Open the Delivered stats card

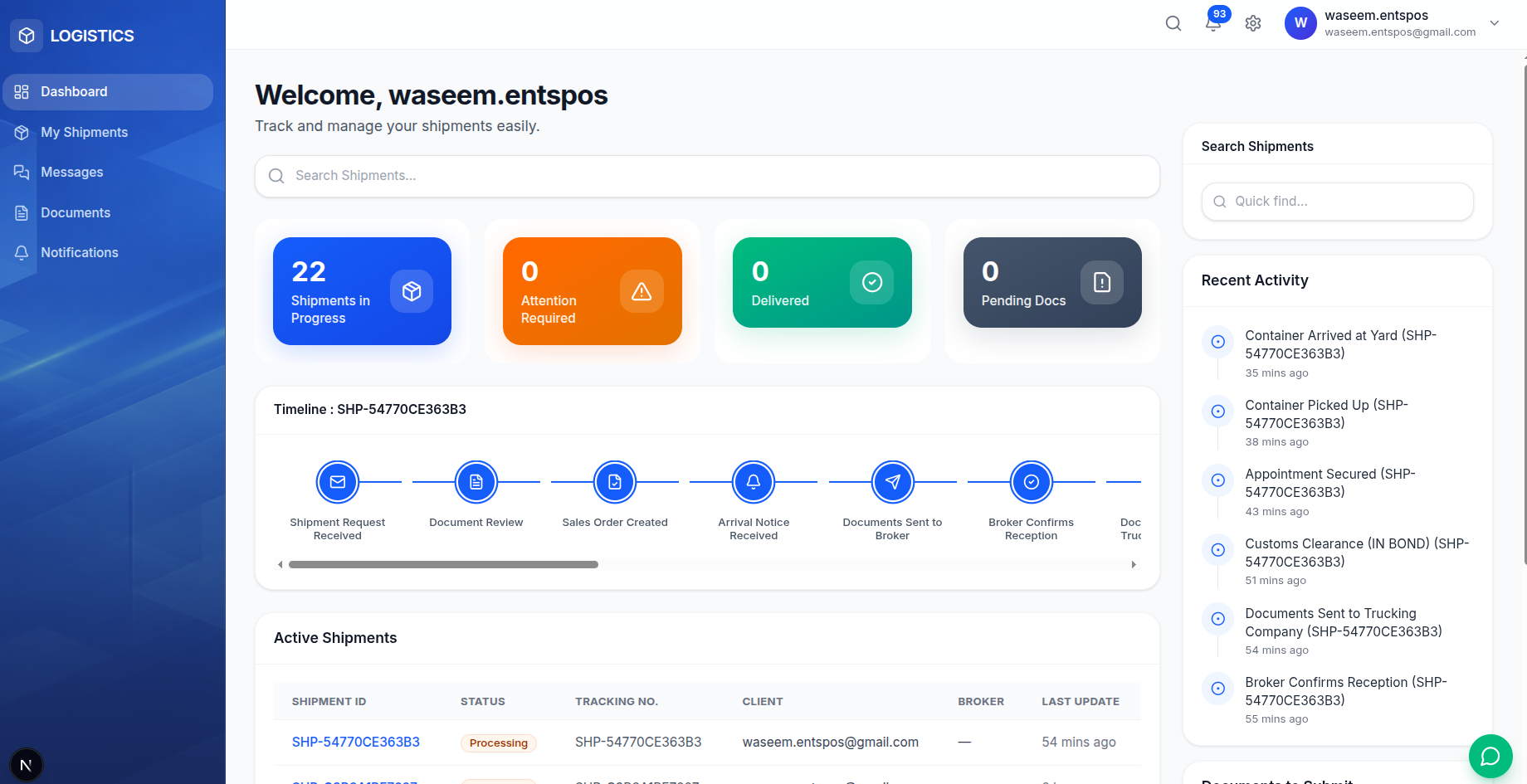pos(822,282)
